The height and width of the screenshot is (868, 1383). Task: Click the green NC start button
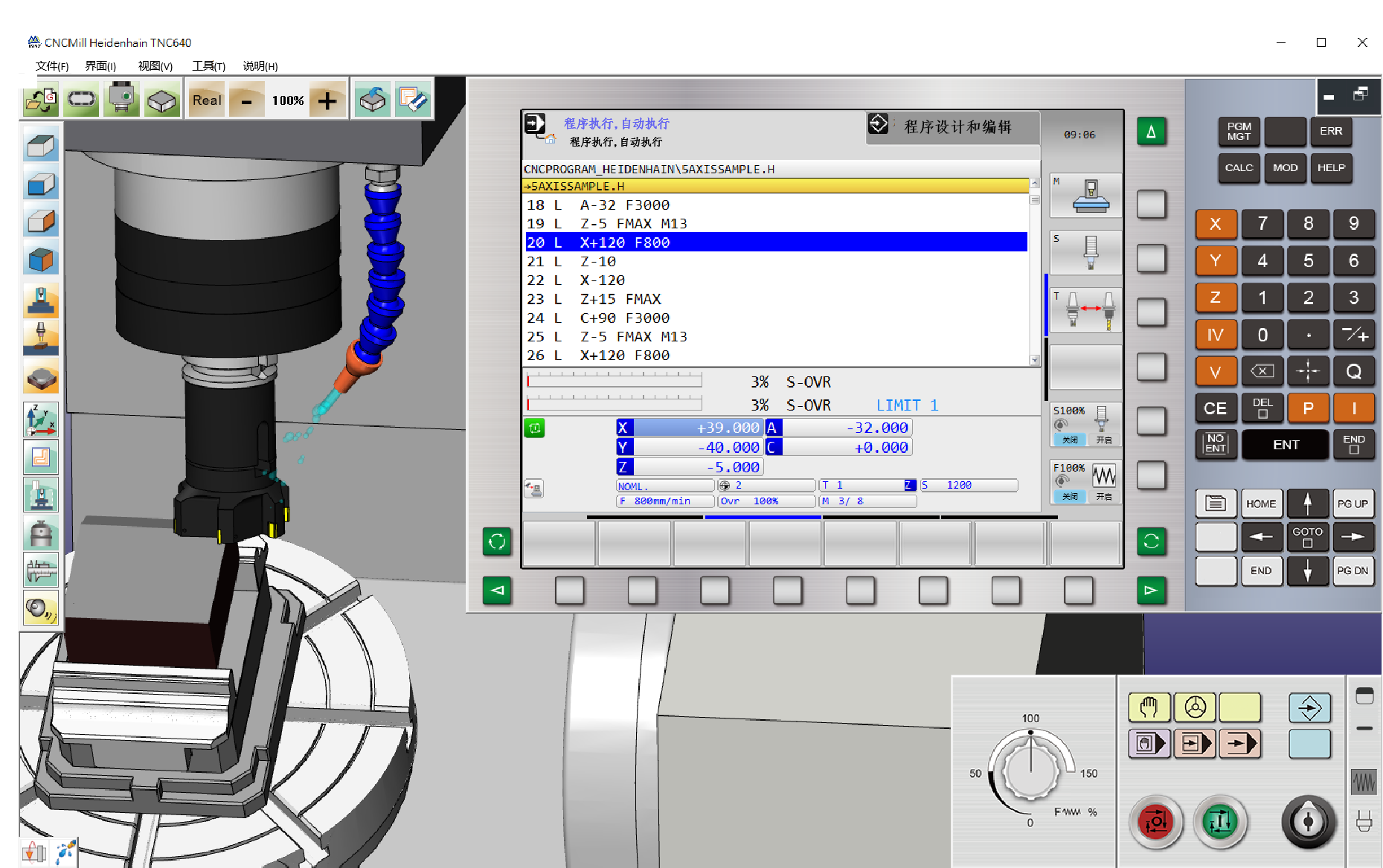click(x=1220, y=822)
